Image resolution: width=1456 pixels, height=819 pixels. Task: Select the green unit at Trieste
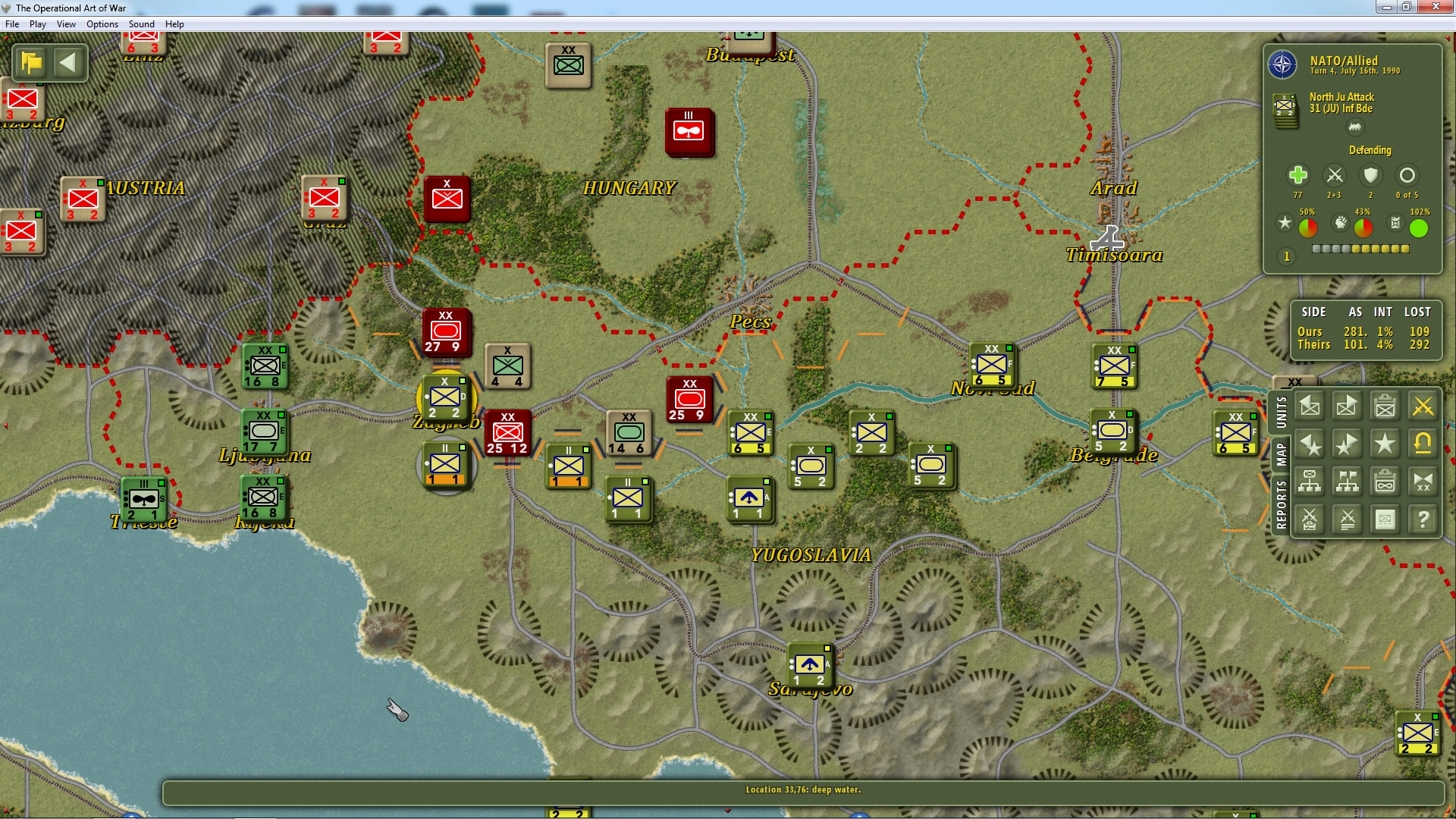[143, 499]
